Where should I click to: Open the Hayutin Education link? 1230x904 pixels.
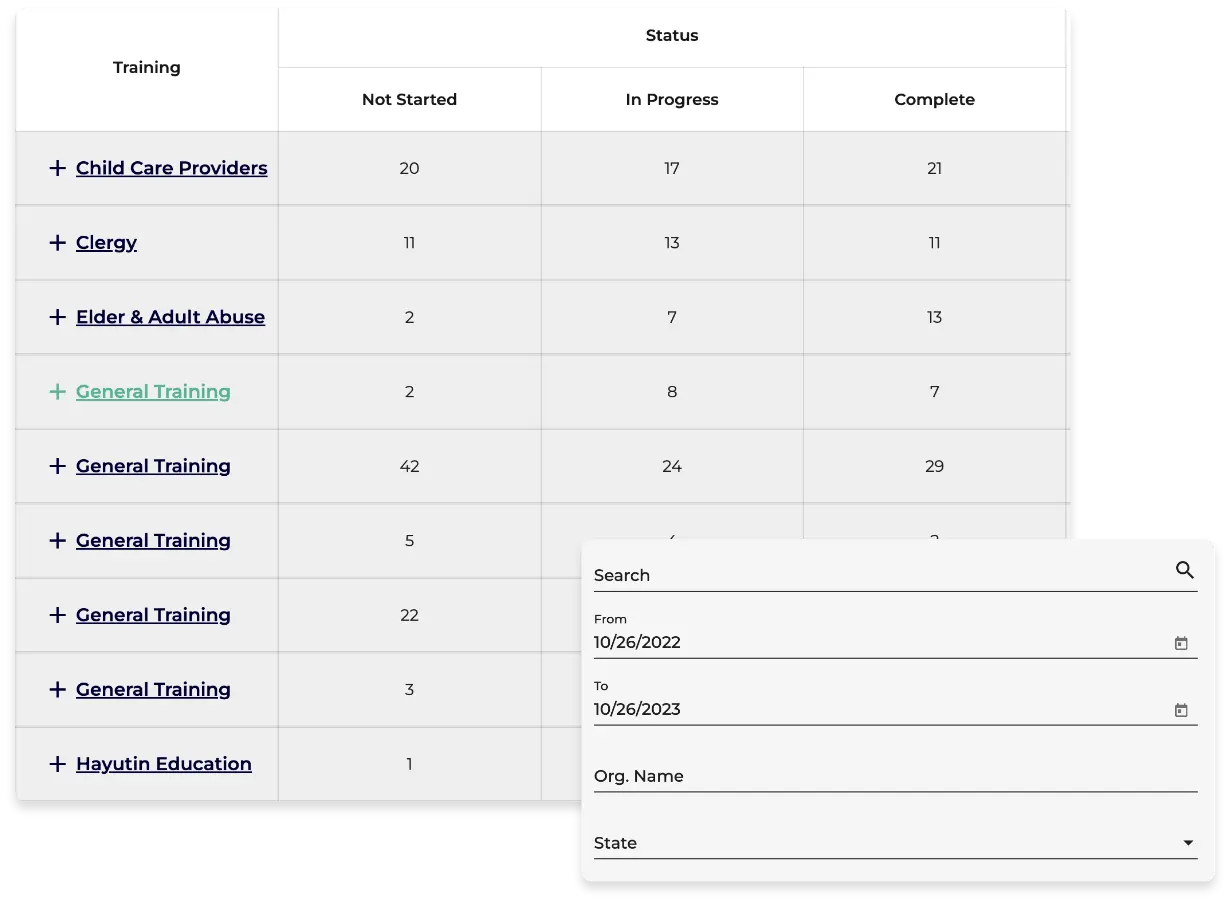pos(163,764)
